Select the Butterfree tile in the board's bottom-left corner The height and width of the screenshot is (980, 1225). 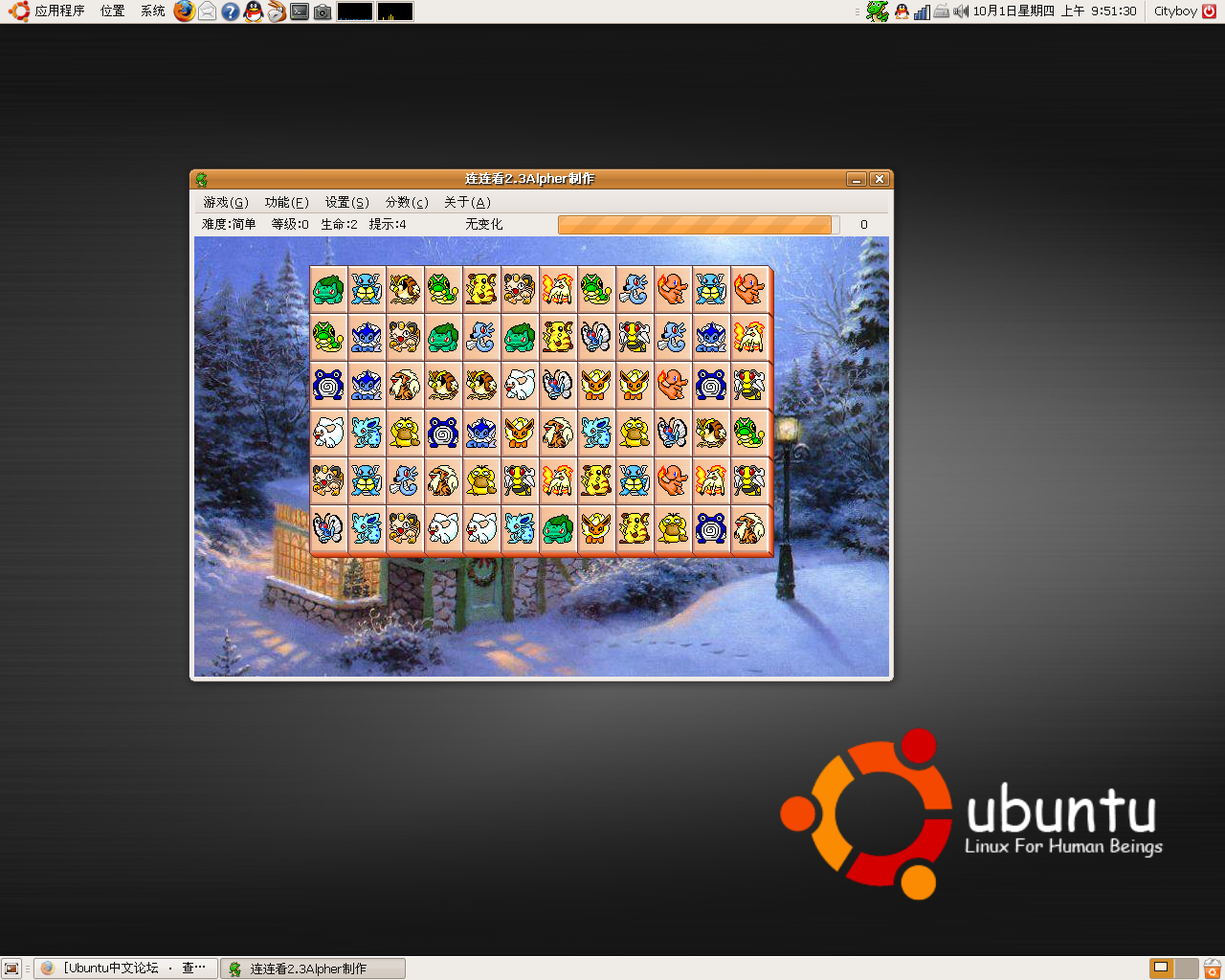click(328, 527)
